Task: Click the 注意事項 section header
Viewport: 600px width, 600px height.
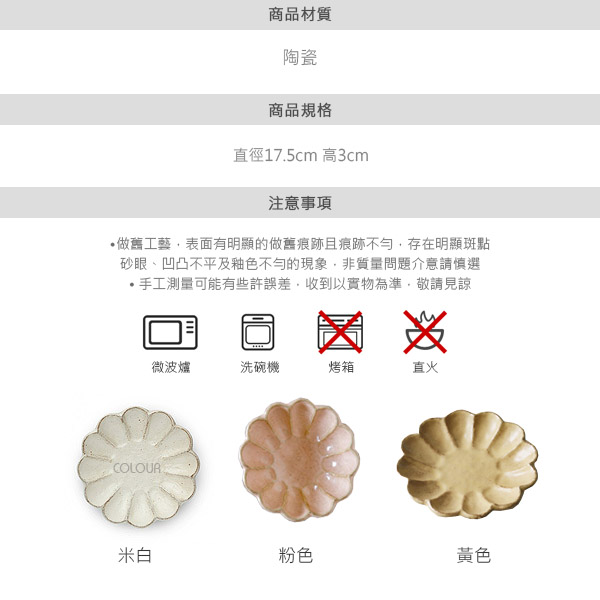Action: coord(300,203)
